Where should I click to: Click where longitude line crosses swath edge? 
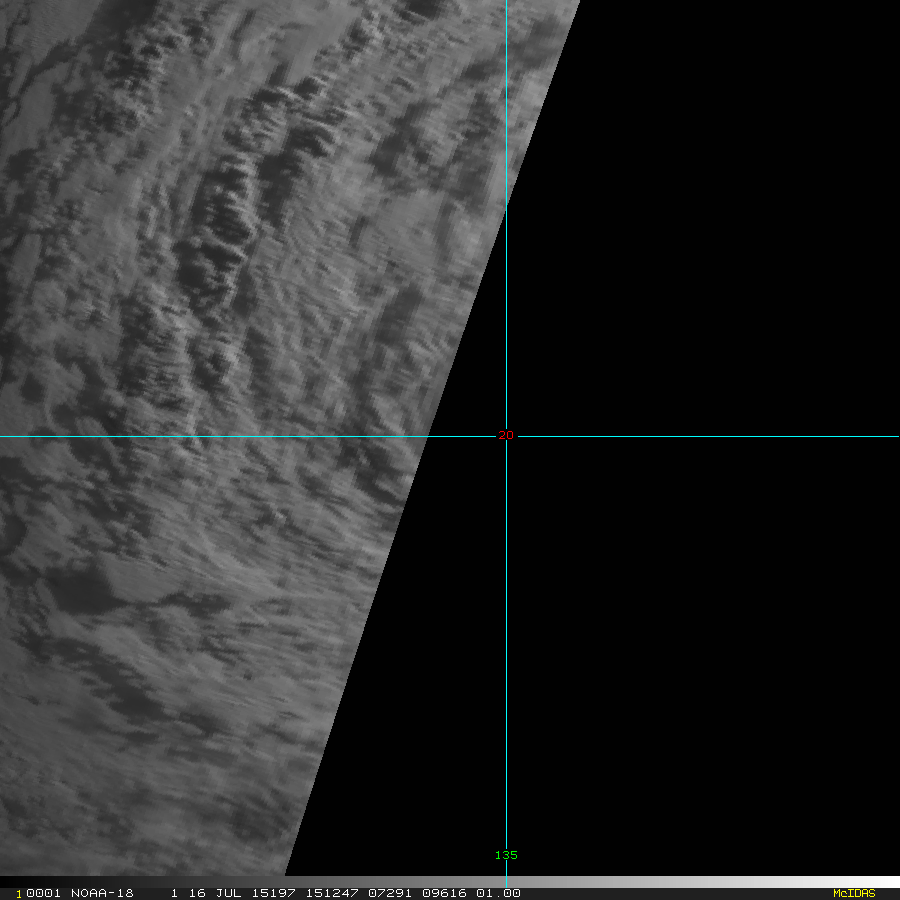tap(506, 207)
